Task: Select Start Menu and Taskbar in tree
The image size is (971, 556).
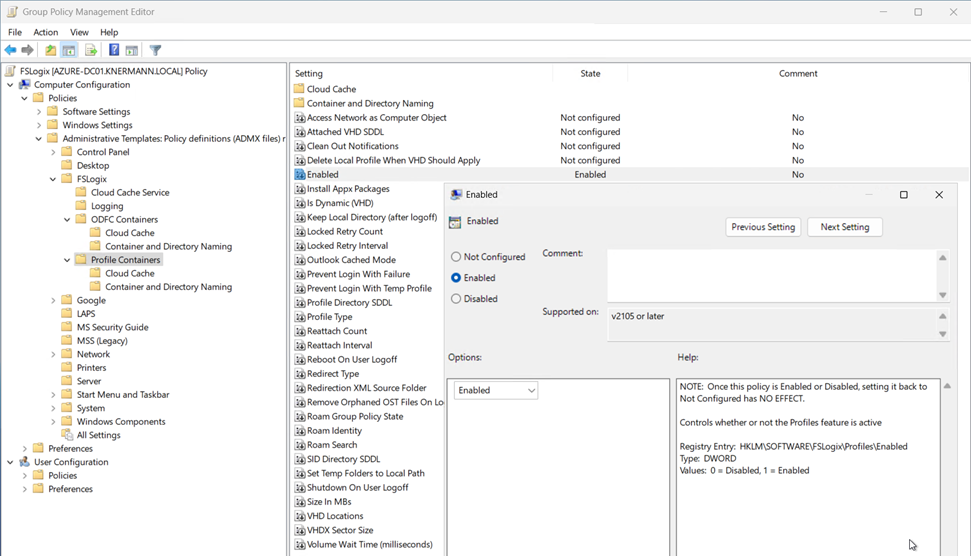Action: tap(123, 394)
